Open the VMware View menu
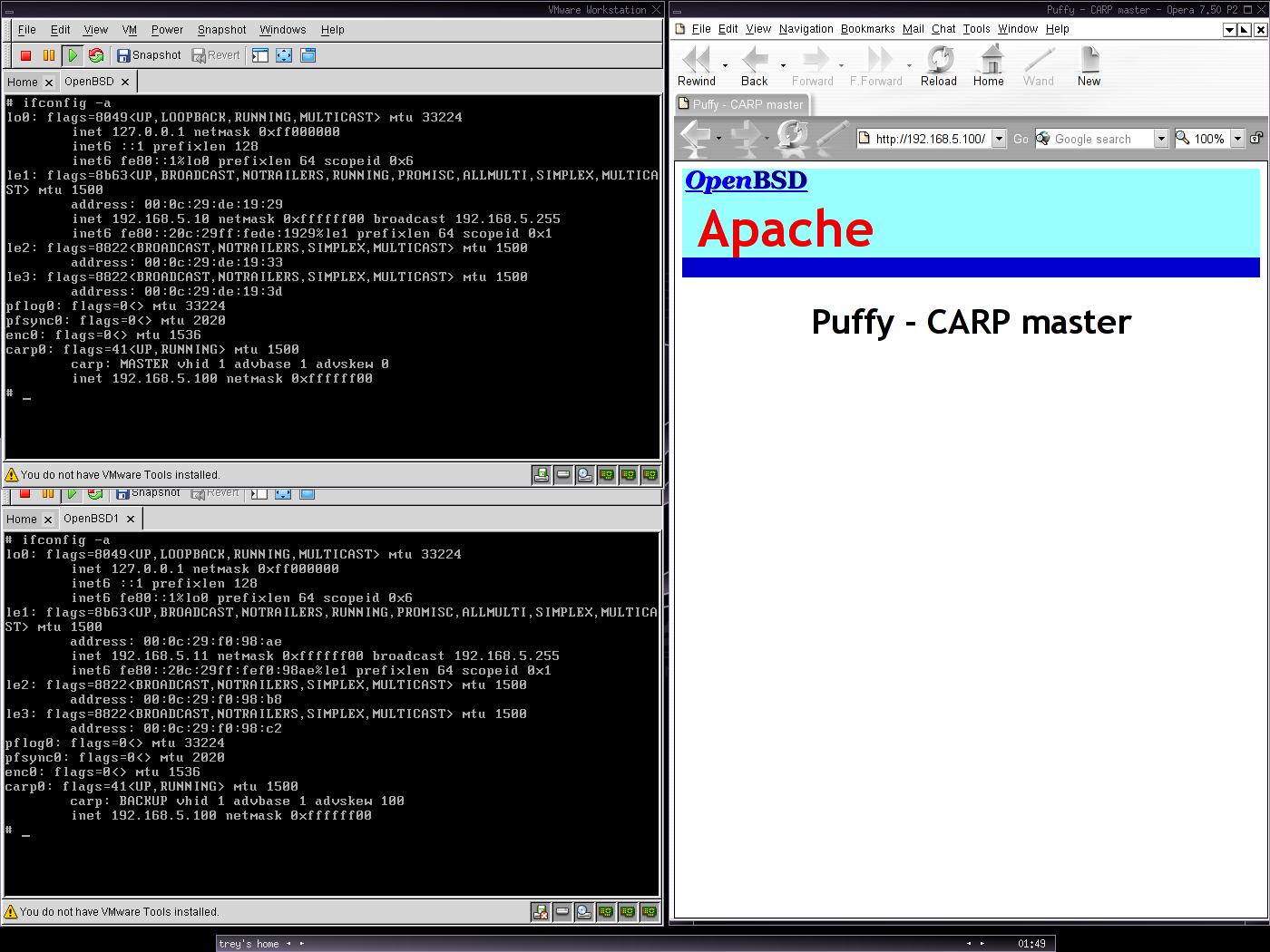Screen dimensions: 1270x952 95,30
